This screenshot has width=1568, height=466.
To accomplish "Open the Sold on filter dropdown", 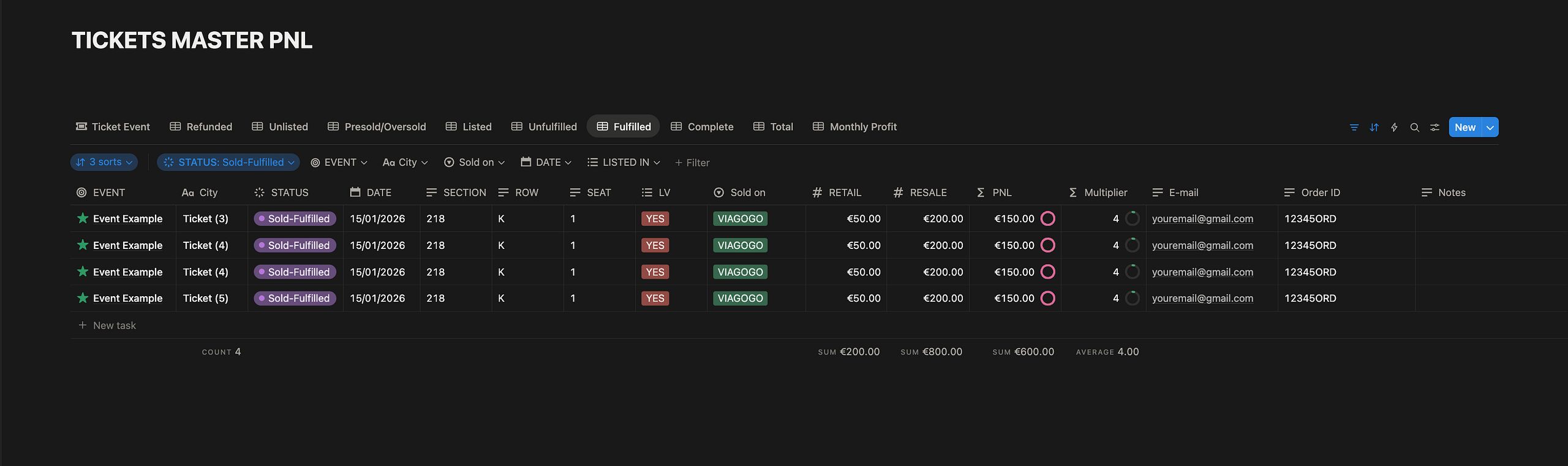I will pyautogui.click(x=474, y=162).
